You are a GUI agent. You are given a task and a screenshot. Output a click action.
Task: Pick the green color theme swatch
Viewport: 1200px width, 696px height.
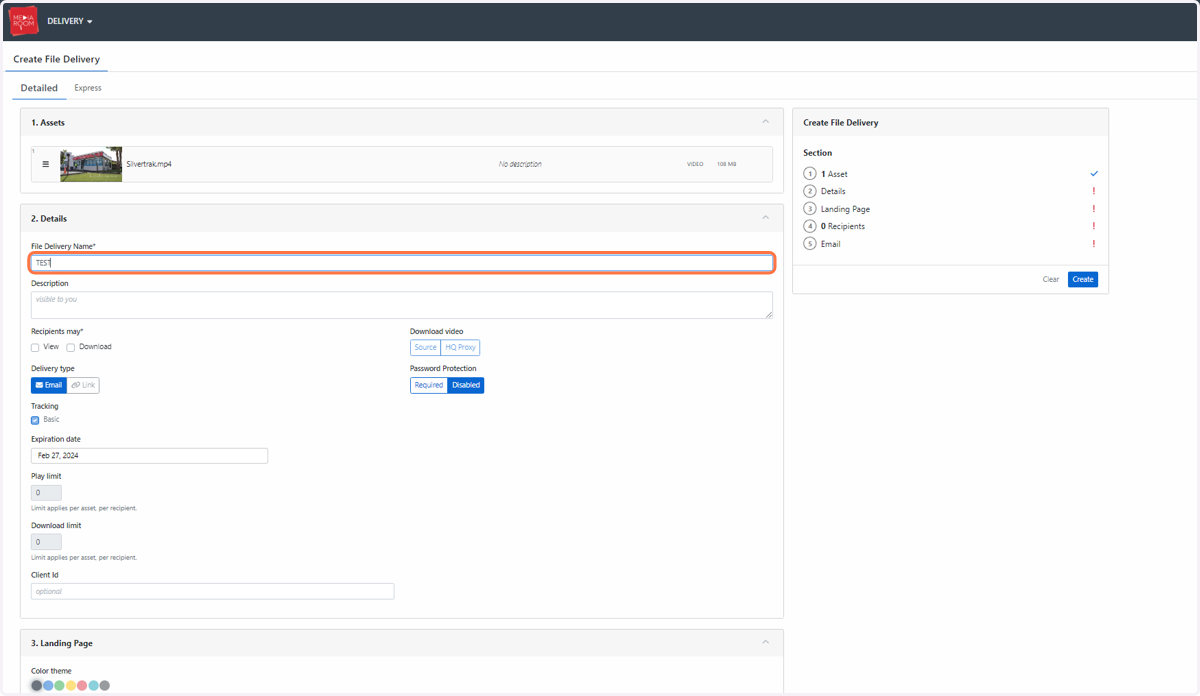(x=59, y=686)
